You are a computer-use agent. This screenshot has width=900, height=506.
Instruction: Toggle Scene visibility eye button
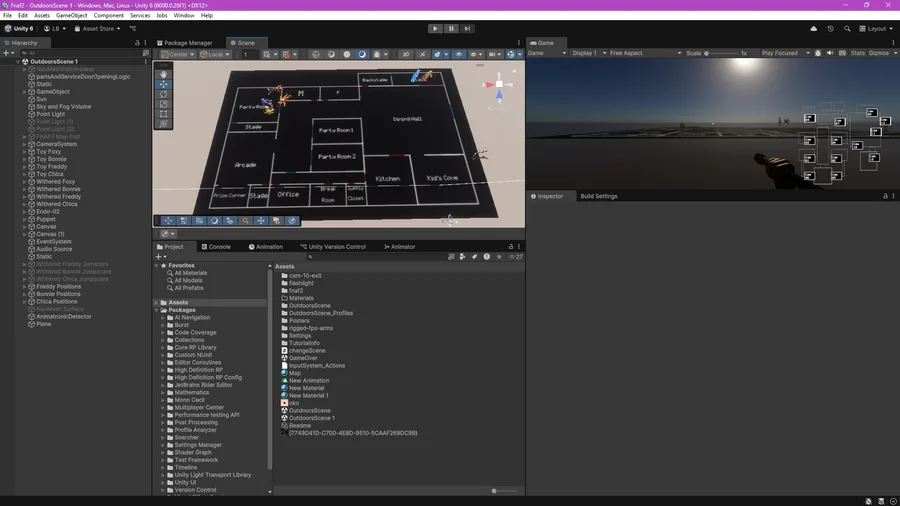pyautogui.click(x=459, y=54)
